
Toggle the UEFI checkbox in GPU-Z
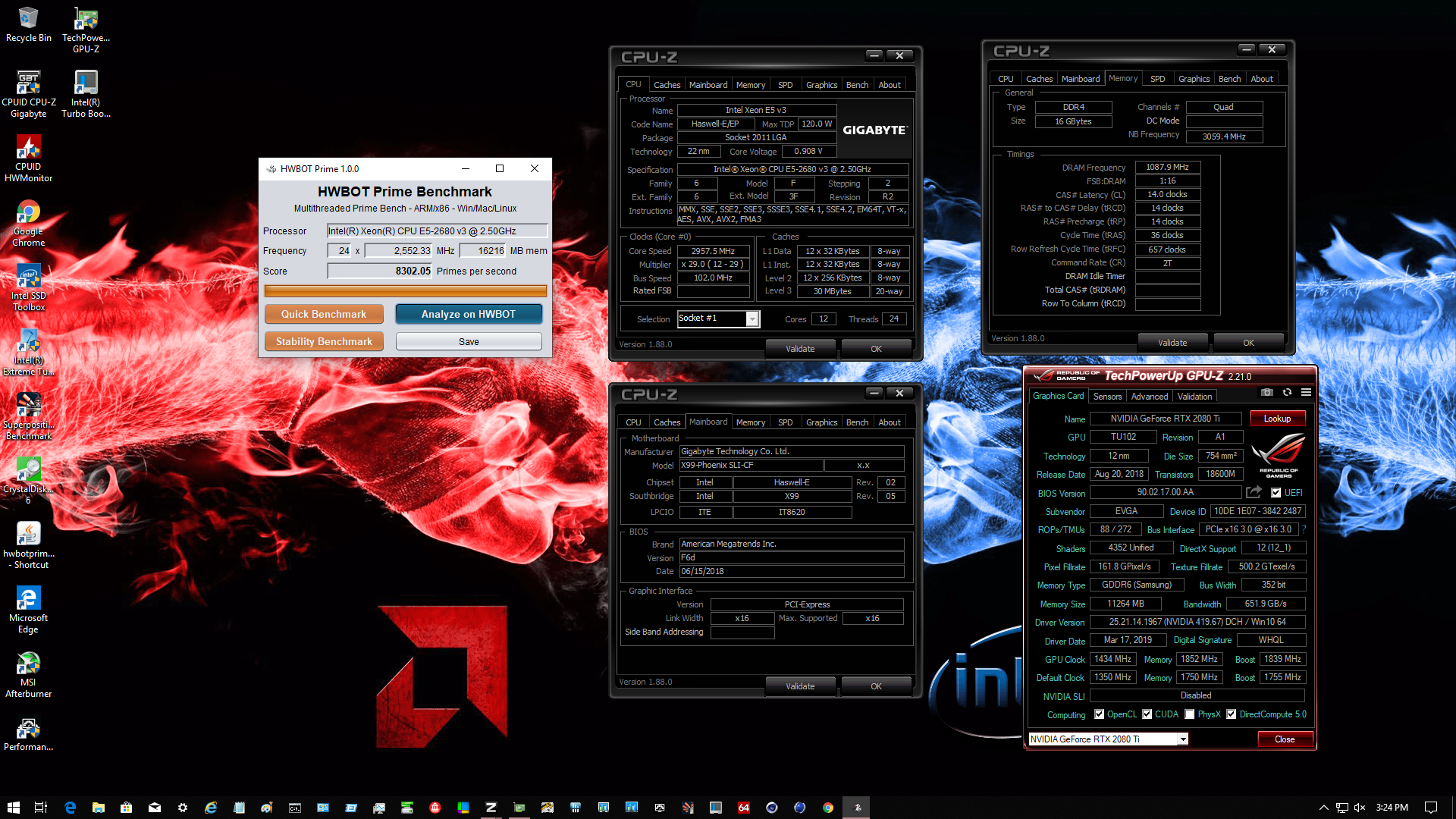pos(1276,493)
